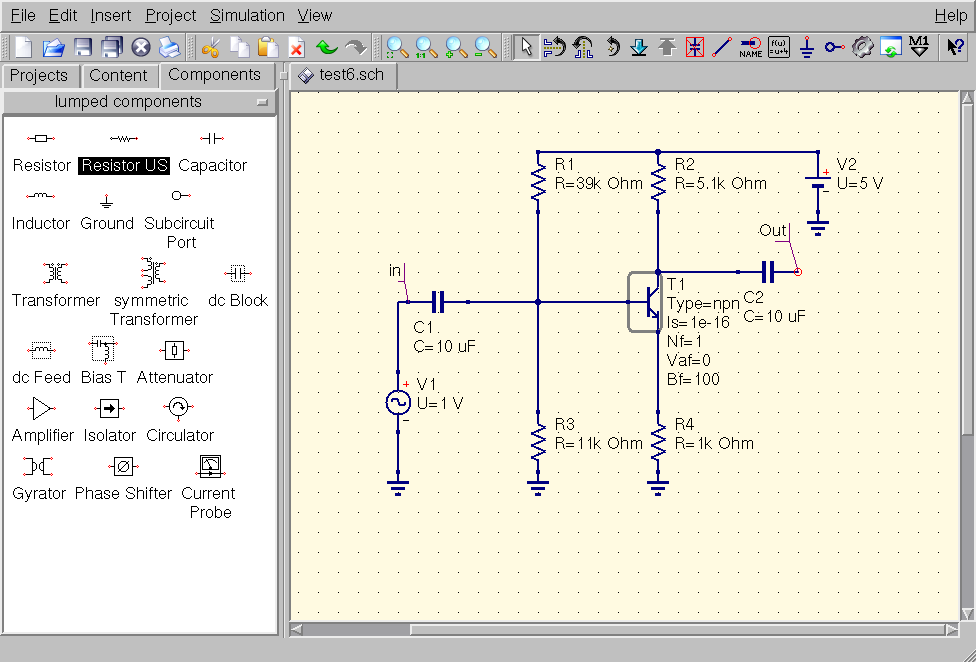Select the Capacitor component in the list

click(x=212, y=150)
